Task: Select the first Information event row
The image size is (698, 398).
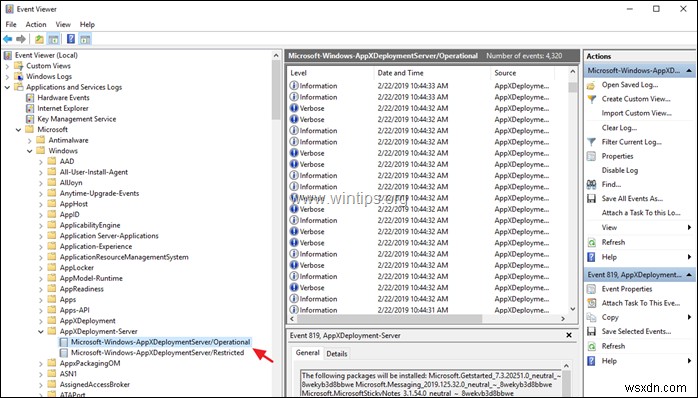Action: (x=427, y=85)
